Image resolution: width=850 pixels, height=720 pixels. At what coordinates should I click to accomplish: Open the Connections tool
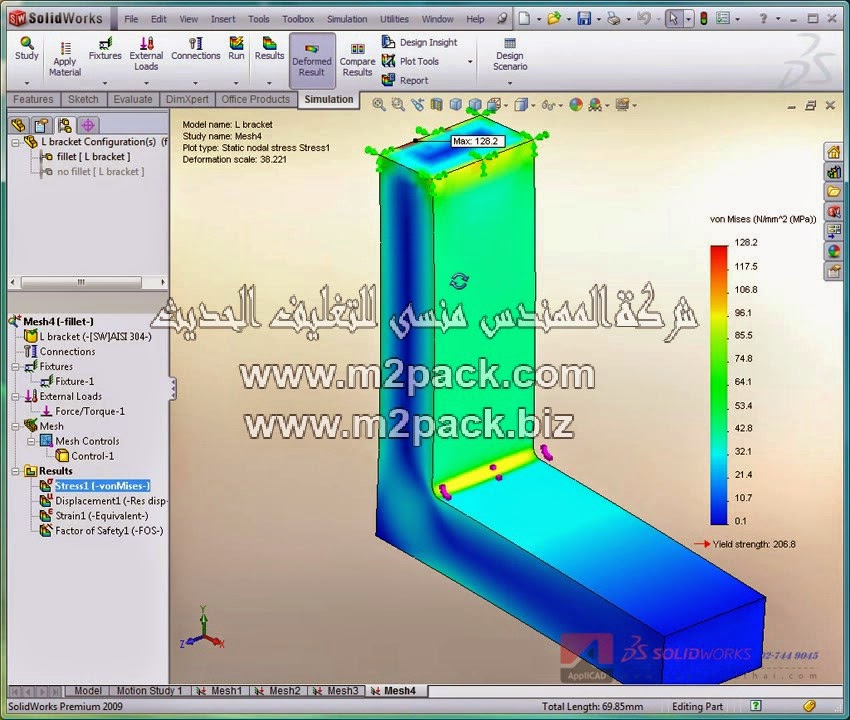click(x=196, y=48)
